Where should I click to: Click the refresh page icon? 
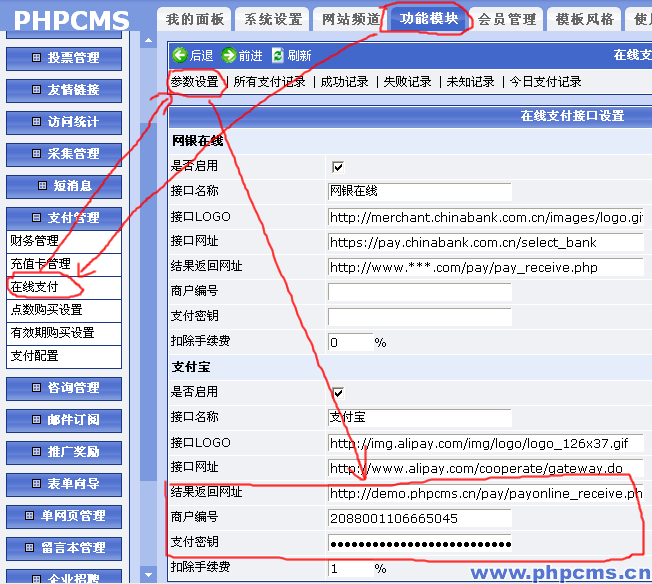[277, 55]
